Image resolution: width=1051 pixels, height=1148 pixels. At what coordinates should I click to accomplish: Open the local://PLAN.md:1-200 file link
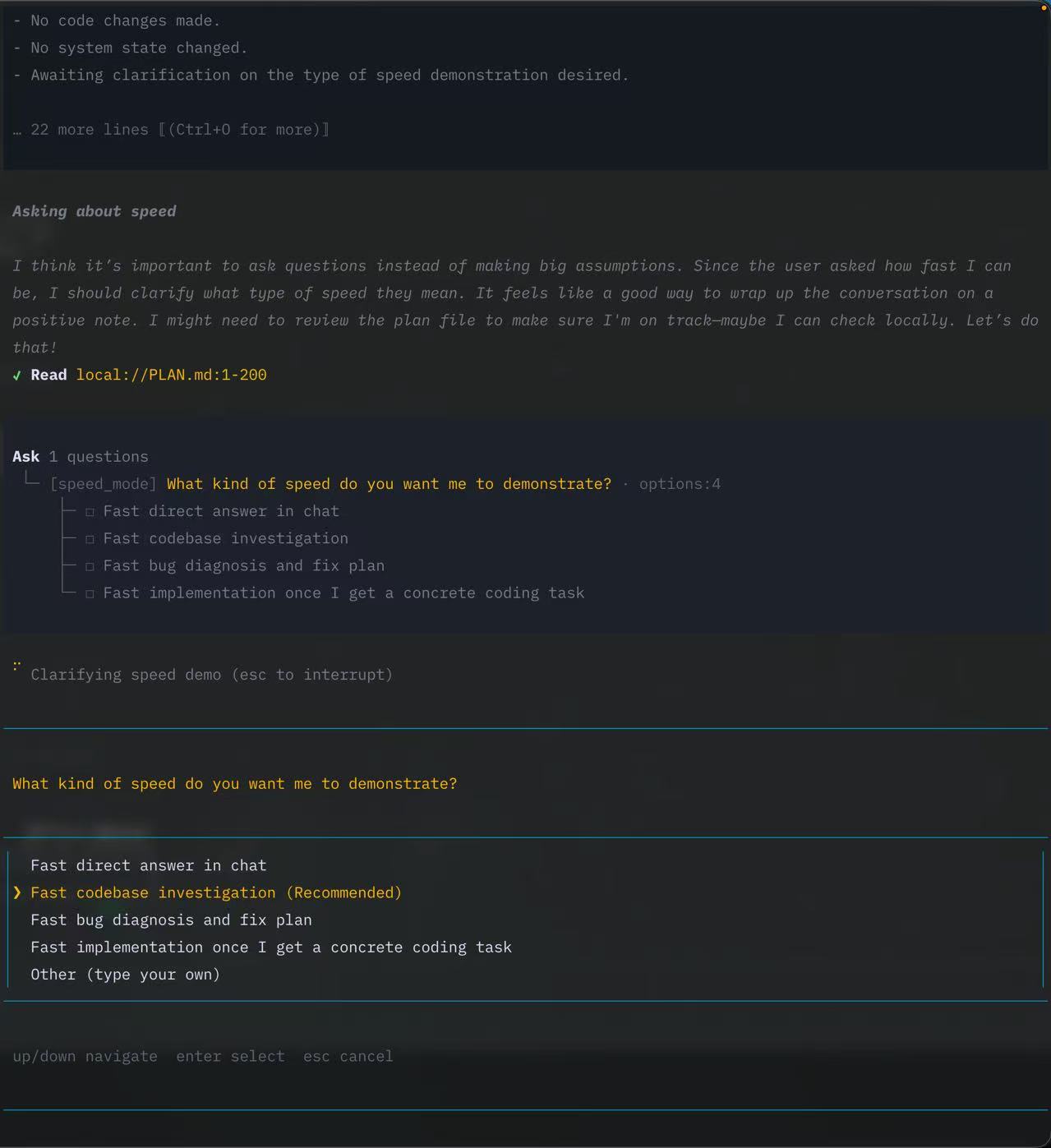[x=171, y=375]
